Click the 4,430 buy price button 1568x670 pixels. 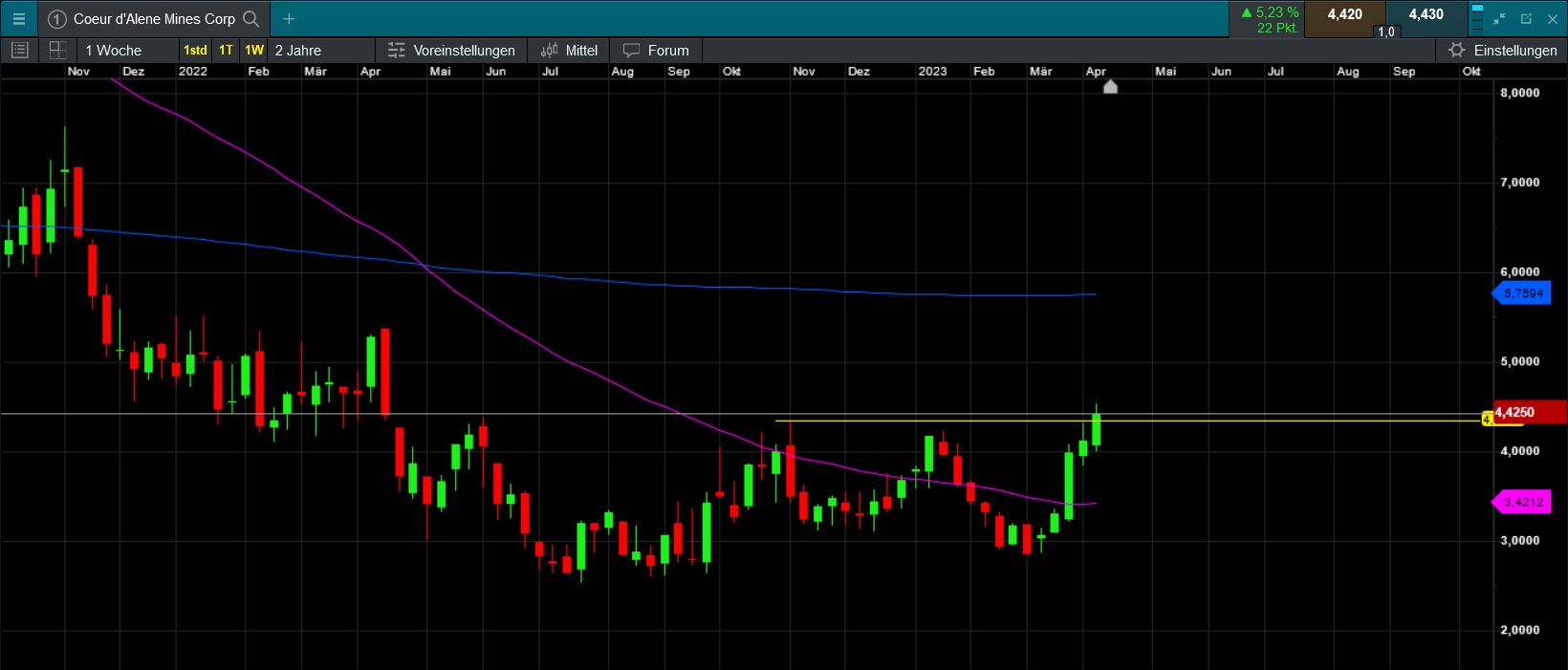tap(1426, 16)
